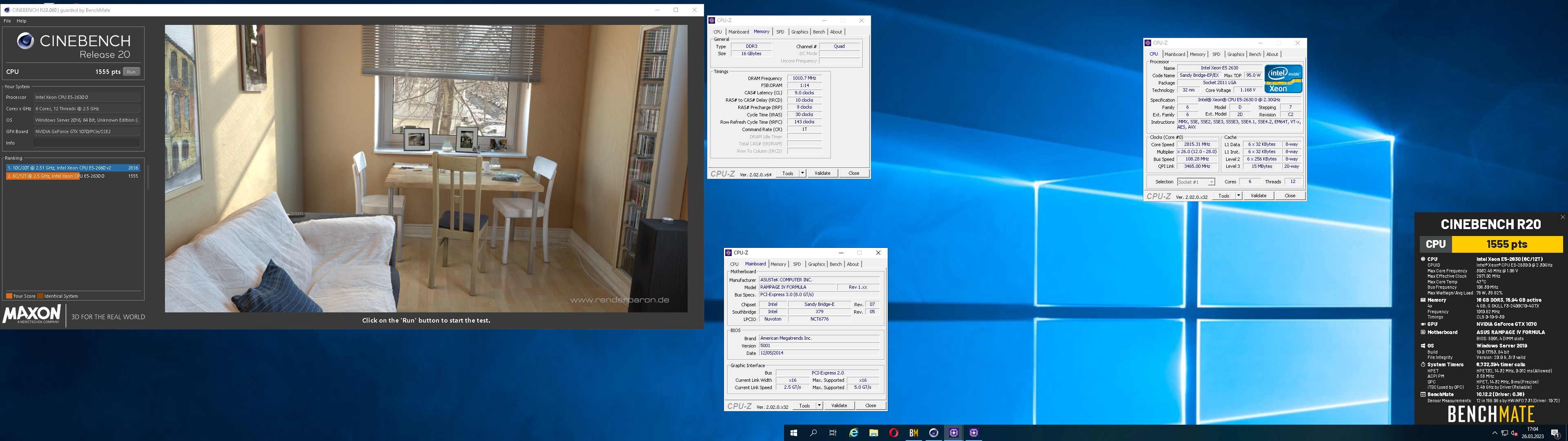Image resolution: width=1568 pixels, height=441 pixels.
Task: Switch to Cinebench via its taskbar icon
Action: 934,433
